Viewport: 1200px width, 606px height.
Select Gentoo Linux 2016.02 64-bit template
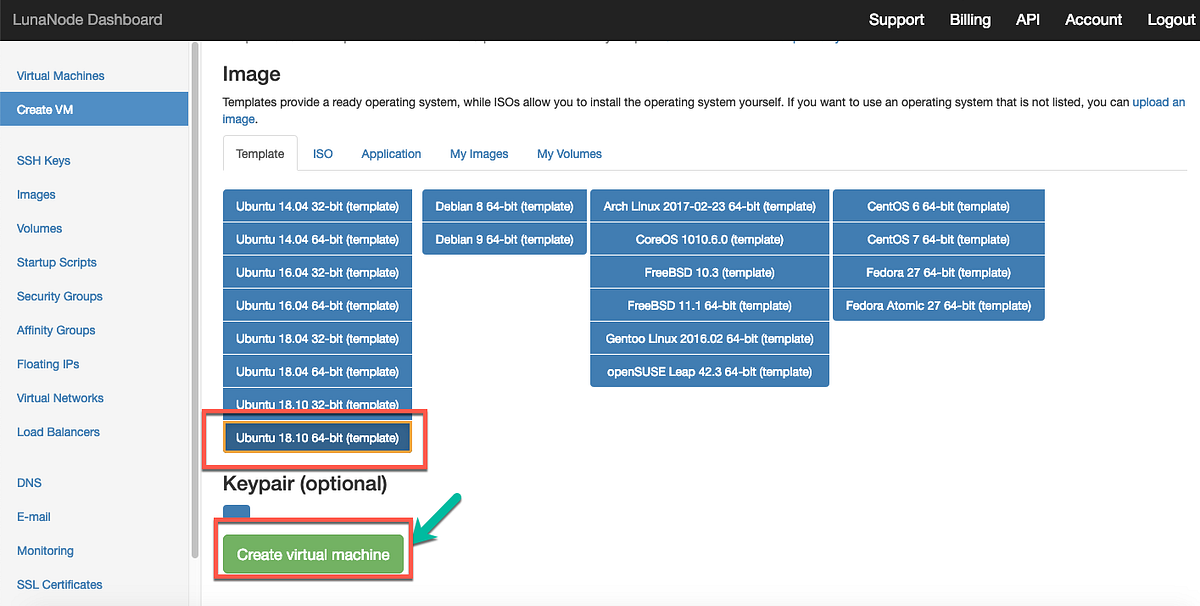tap(710, 339)
